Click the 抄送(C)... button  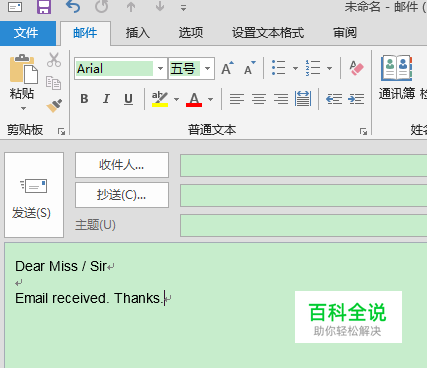pyautogui.click(x=122, y=195)
